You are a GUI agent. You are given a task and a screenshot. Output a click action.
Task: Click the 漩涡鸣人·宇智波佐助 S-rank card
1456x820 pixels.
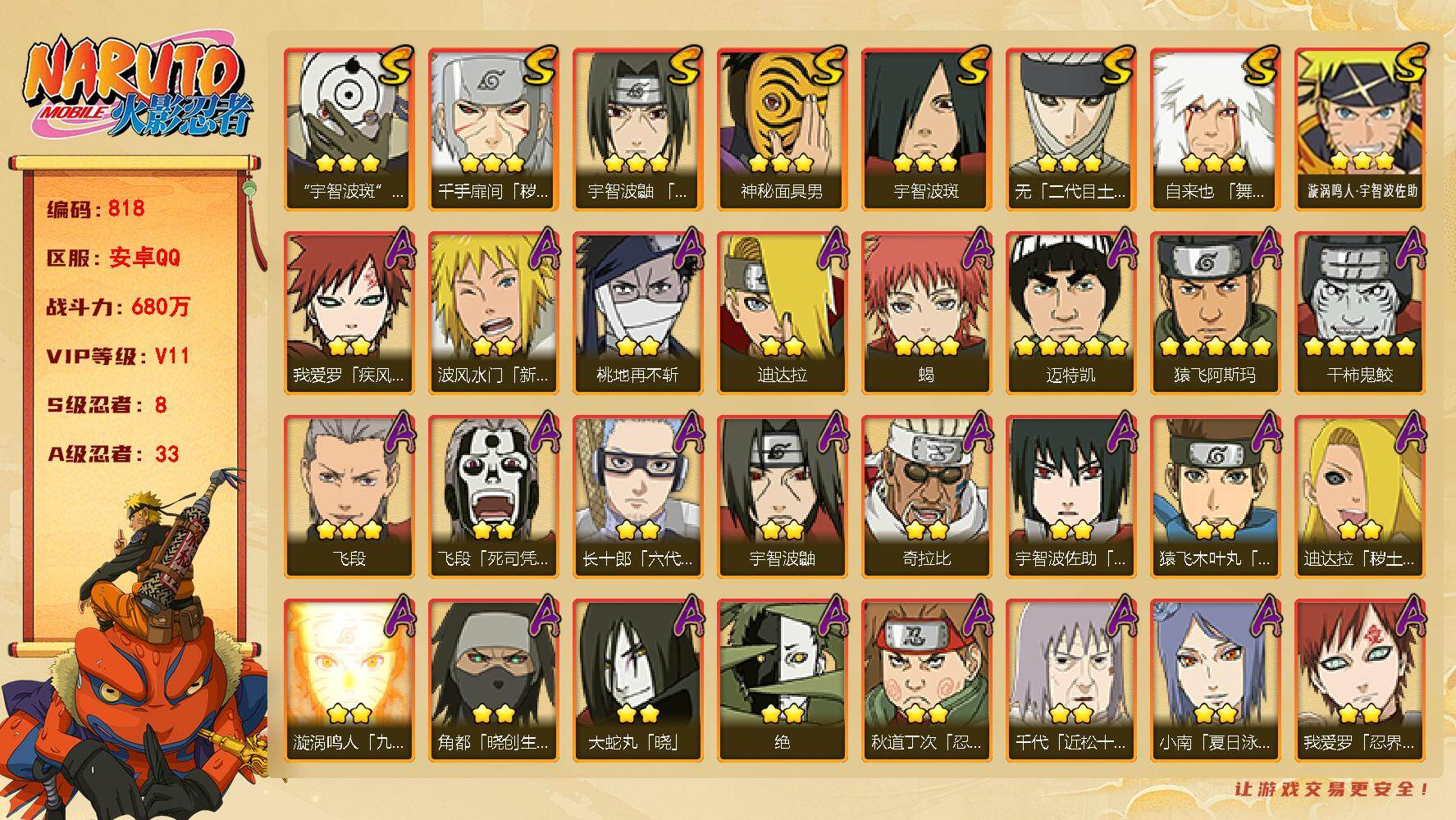(x=1359, y=129)
